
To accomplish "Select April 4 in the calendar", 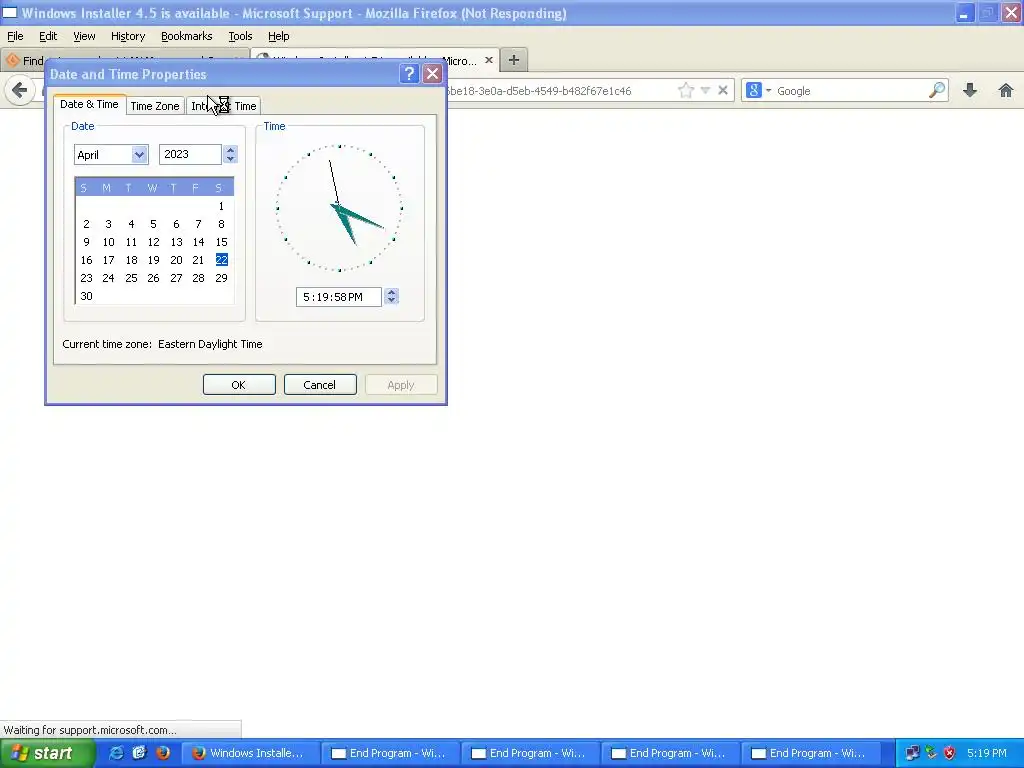I will click(x=131, y=224).
